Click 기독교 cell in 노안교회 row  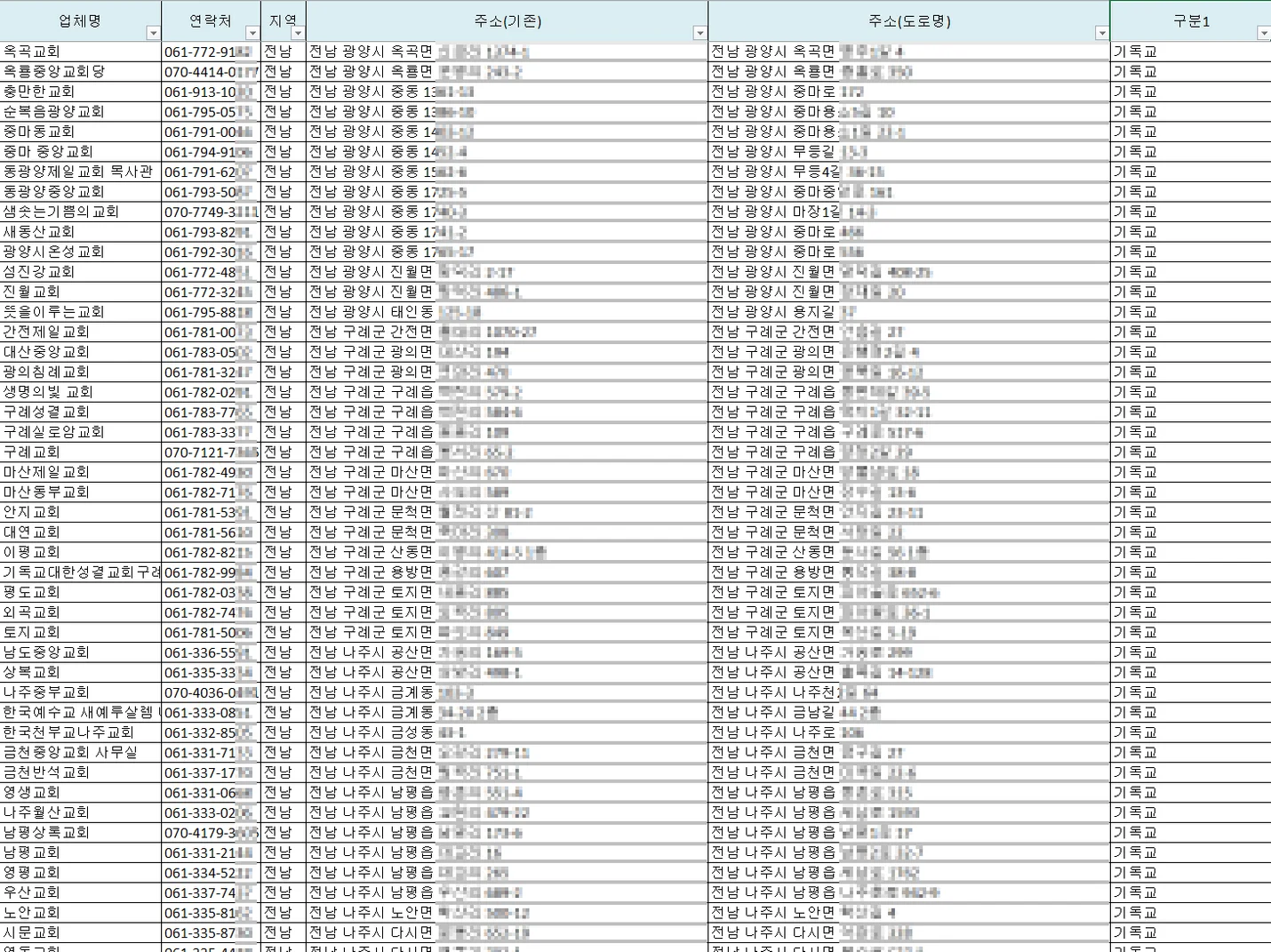(x=1191, y=913)
